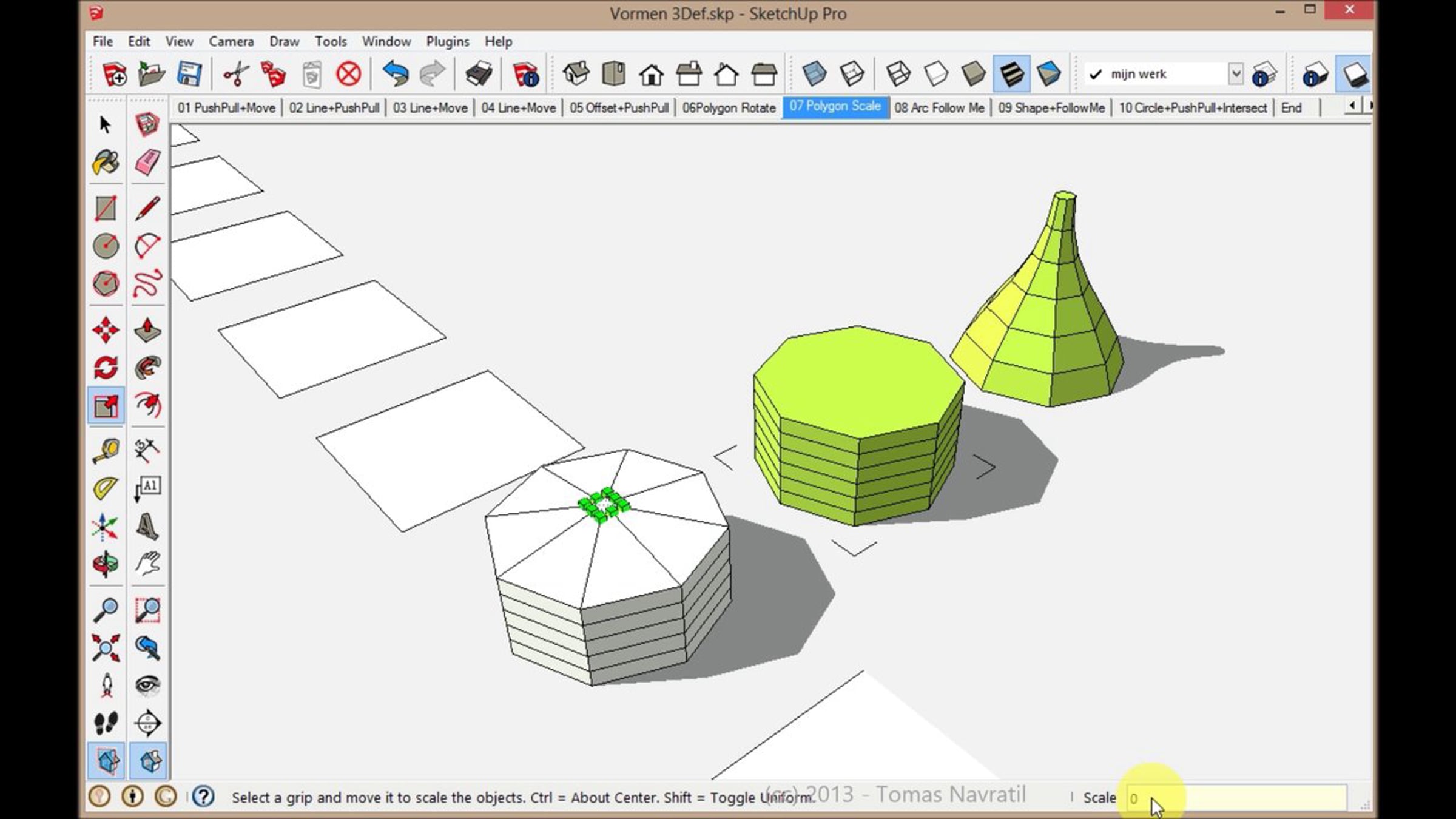This screenshot has width=1456, height=819.
Task: Select the Polygon drawing tool
Action: coord(106,284)
